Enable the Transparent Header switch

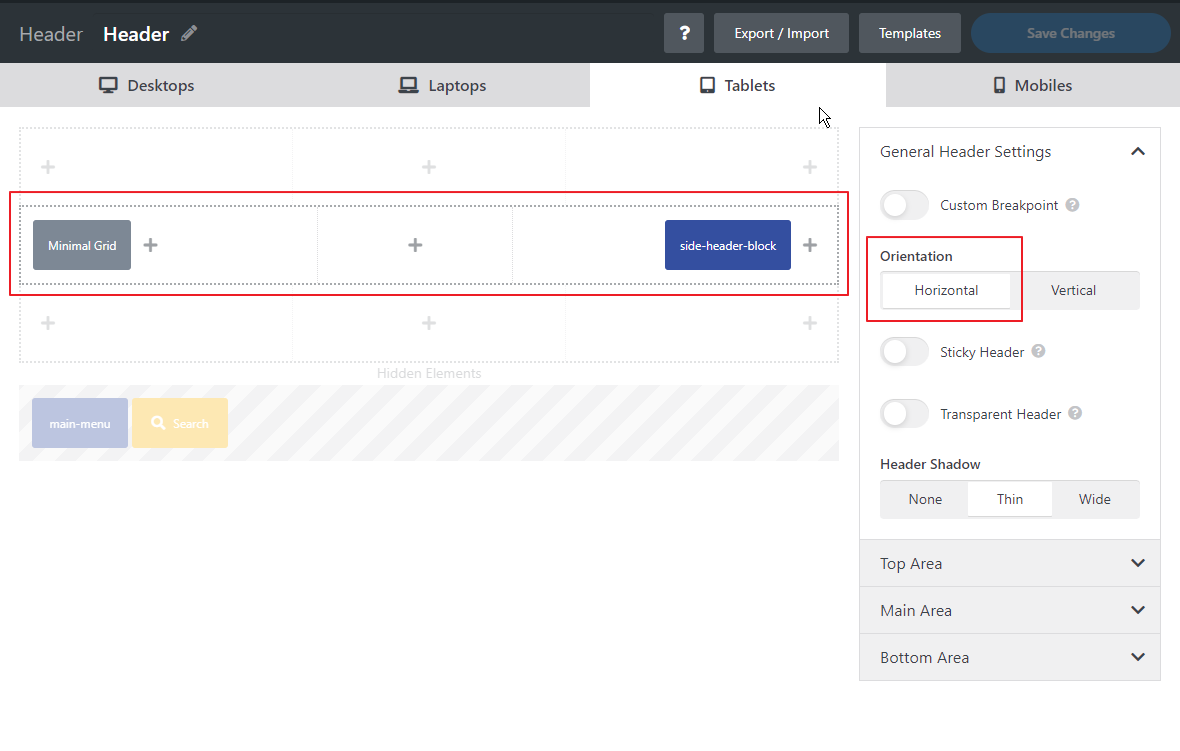coord(905,413)
